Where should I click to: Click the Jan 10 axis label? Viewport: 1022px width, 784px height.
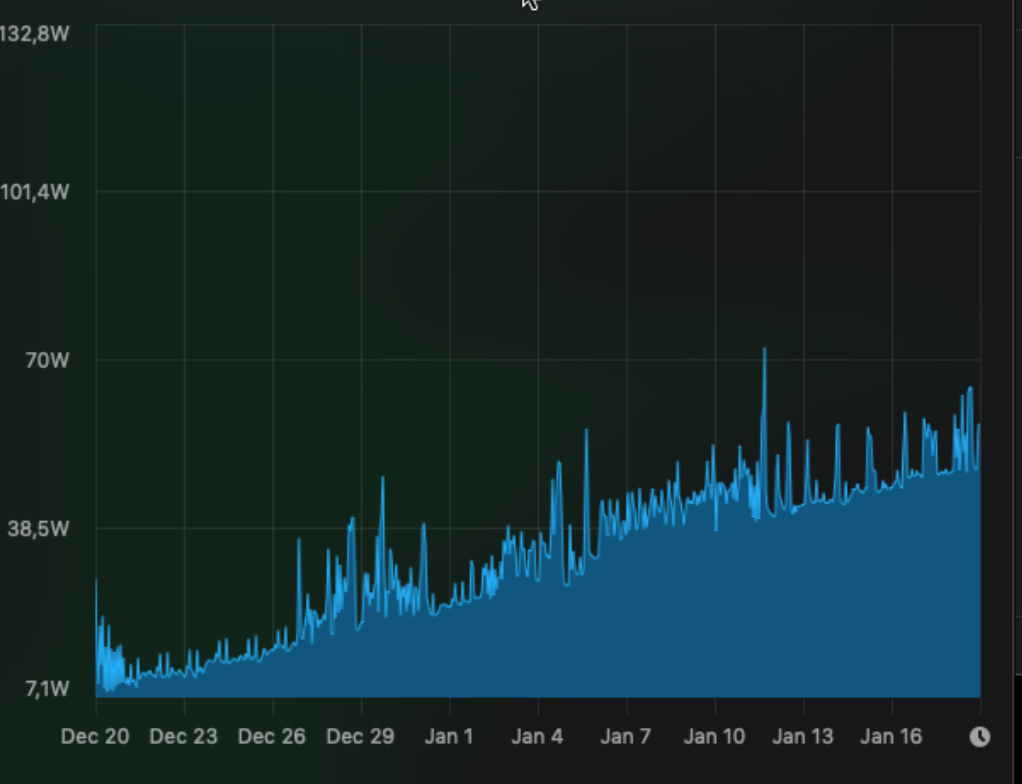[715, 737]
